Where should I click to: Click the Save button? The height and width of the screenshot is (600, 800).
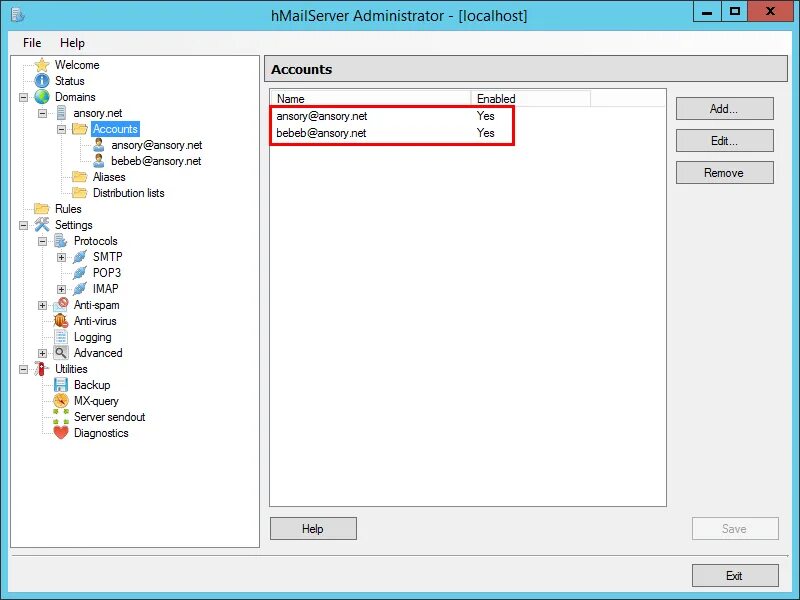735,529
